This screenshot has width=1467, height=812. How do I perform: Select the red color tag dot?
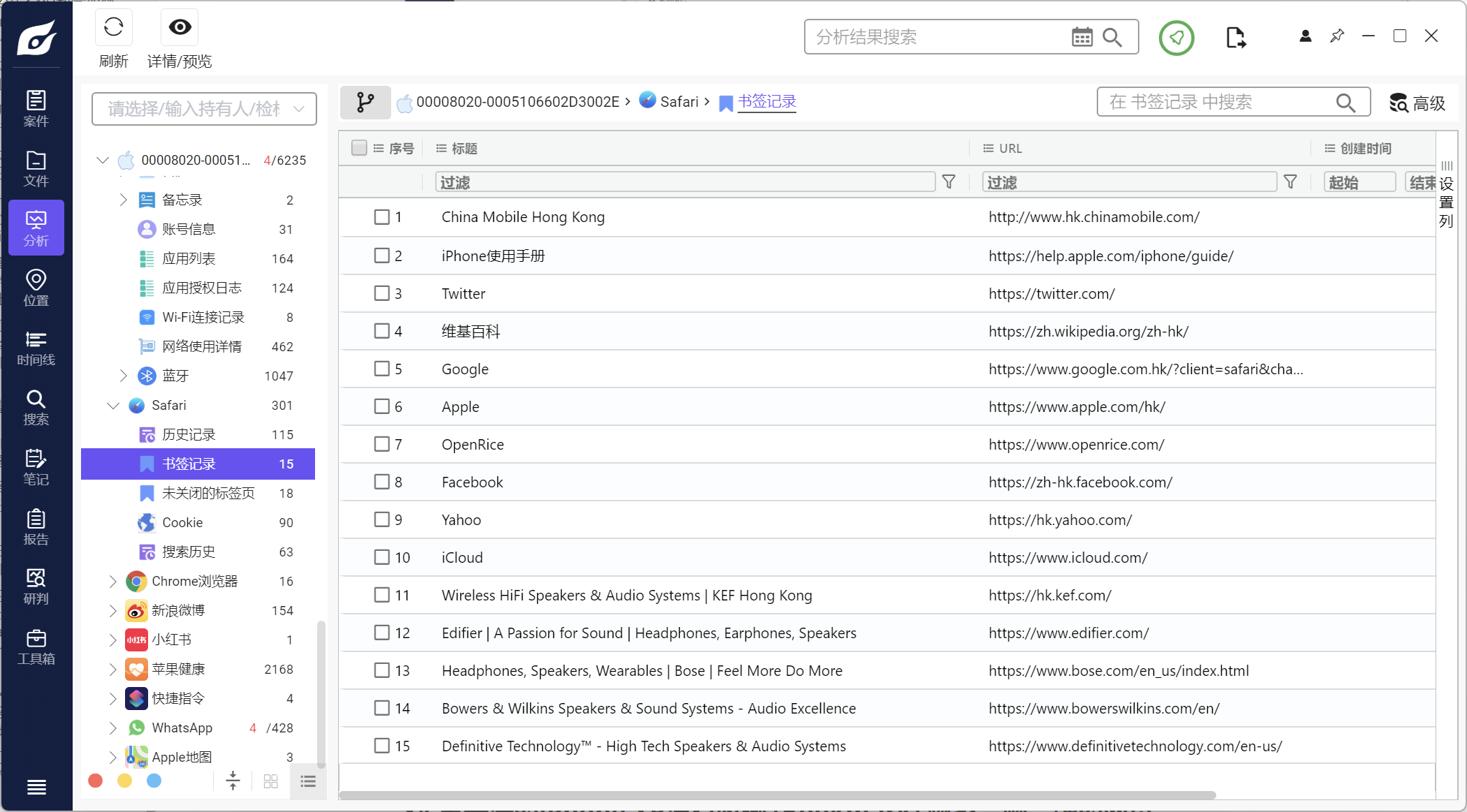point(96,781)
